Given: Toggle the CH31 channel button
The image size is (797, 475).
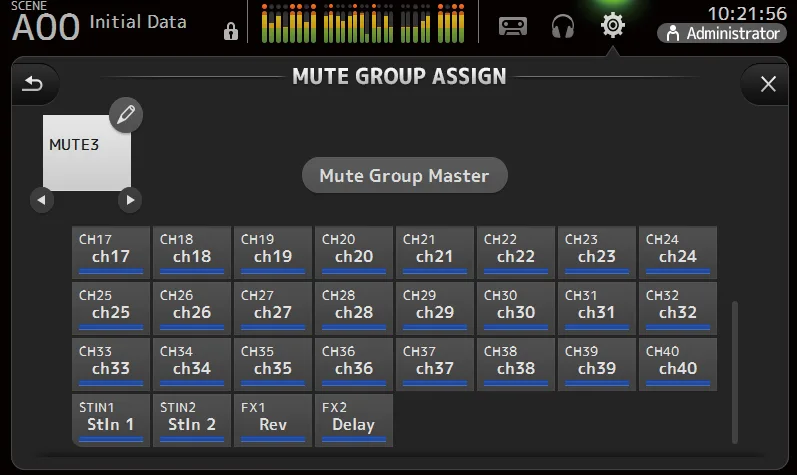Looking at the screenshot, I should click(x=597, y=308).
